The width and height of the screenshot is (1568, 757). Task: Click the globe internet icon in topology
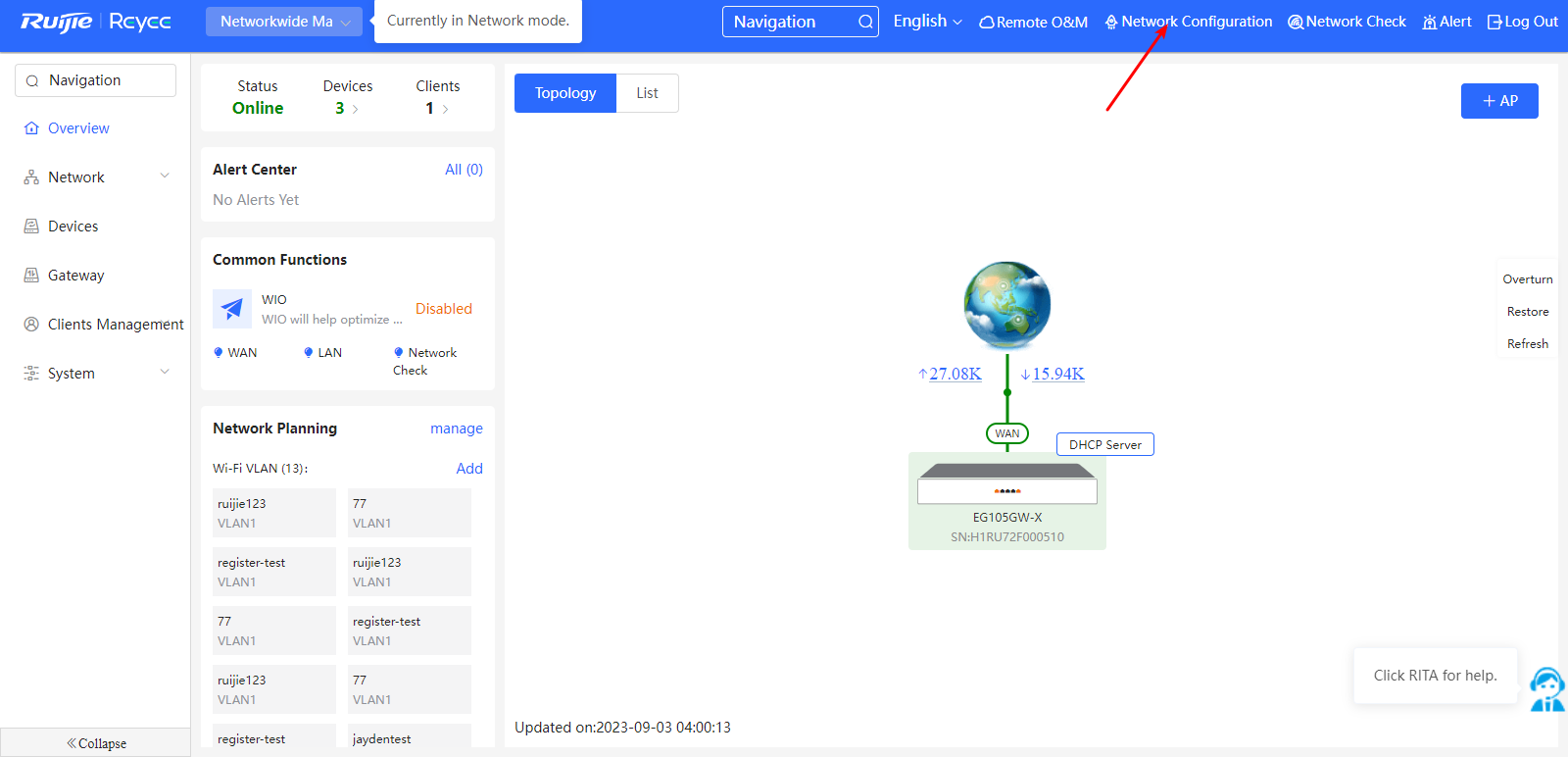tap(1006, 305)
